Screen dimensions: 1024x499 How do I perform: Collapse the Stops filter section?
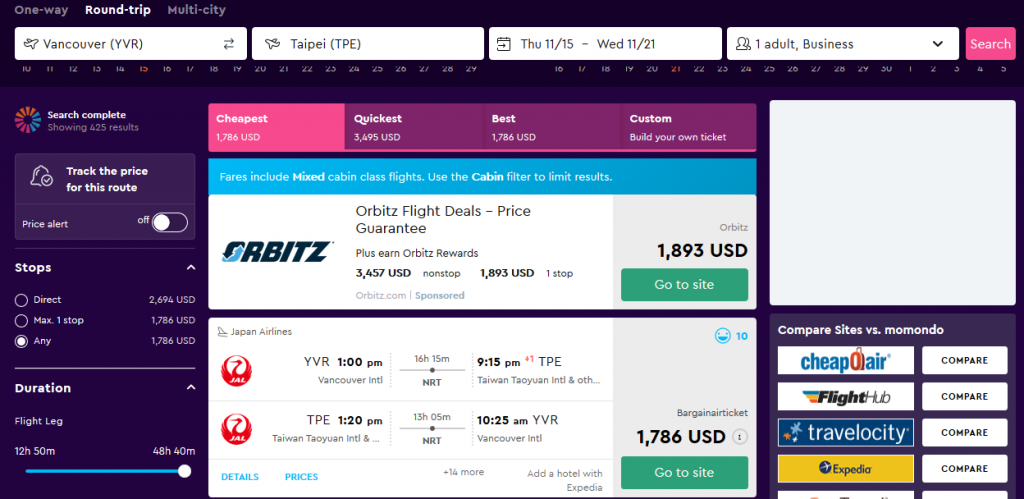pos(191,267)
